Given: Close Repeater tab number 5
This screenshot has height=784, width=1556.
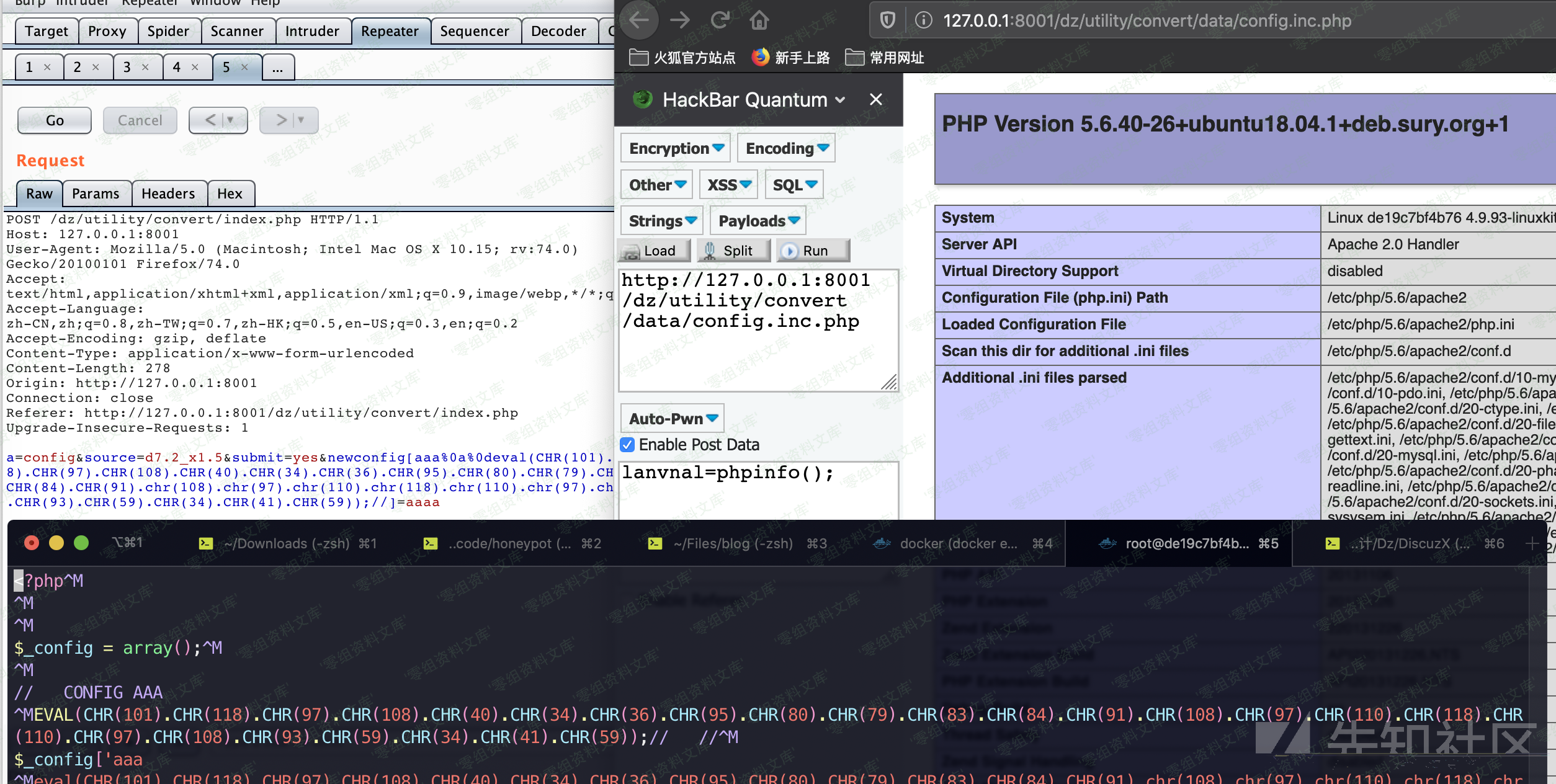Looking at the screenshot, I should click(x=244, y=67).
